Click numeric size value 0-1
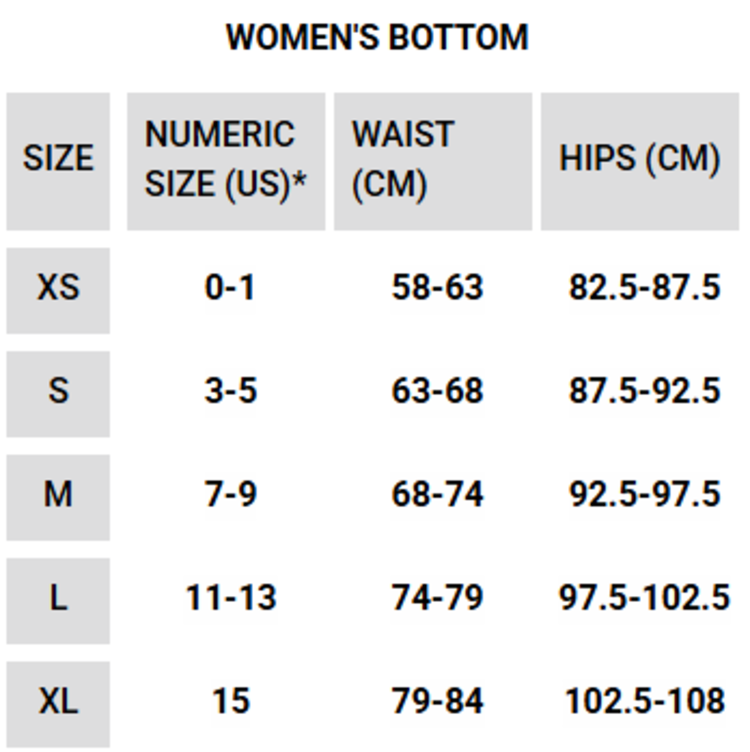 click(x=230, y=288)
